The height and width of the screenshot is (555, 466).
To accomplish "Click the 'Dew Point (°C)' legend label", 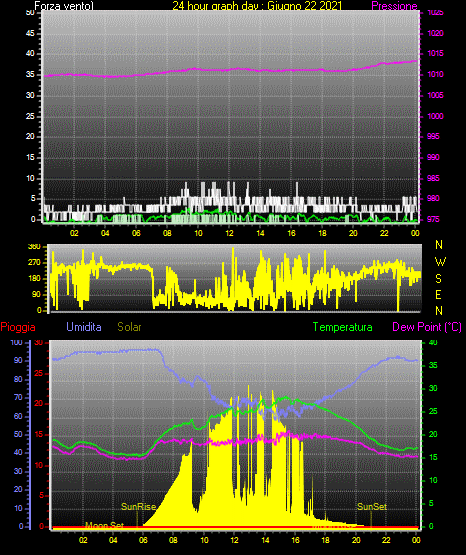I will point(427,327).
